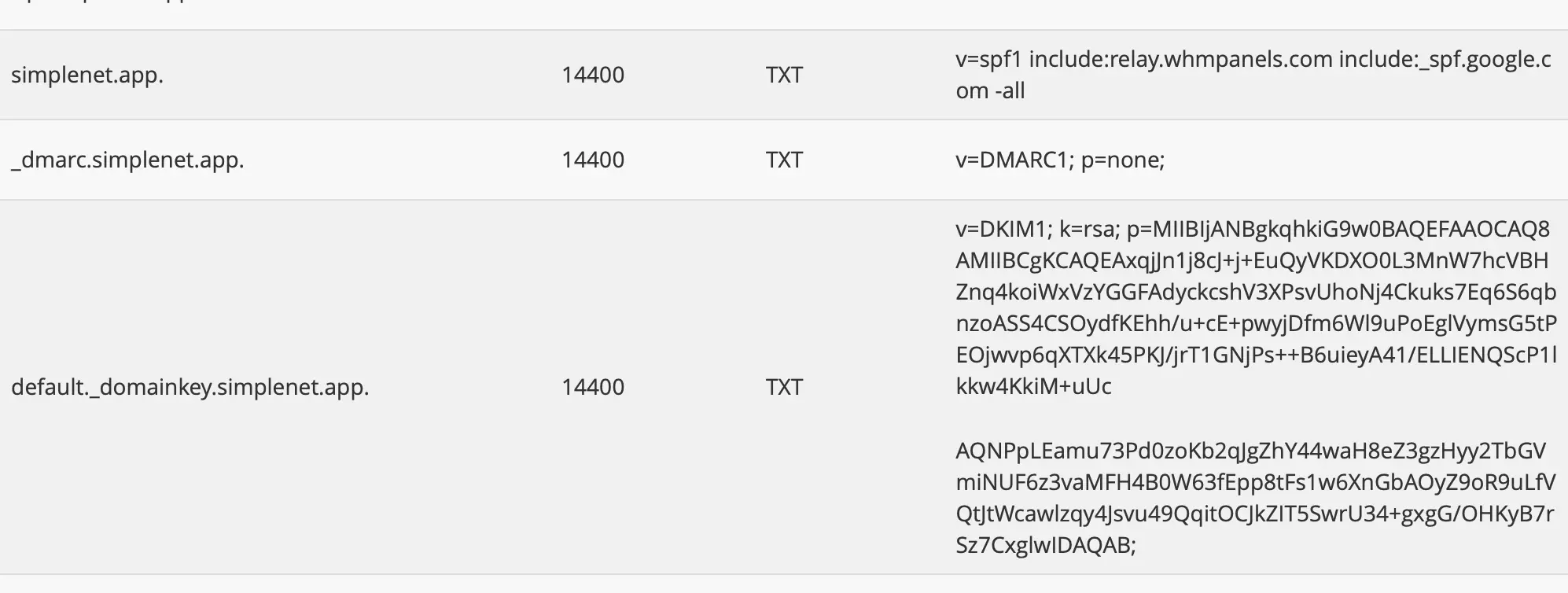Click TXT type in the _dmarc row
Viewport: 1568px width, 593px height.
(784, 160)
